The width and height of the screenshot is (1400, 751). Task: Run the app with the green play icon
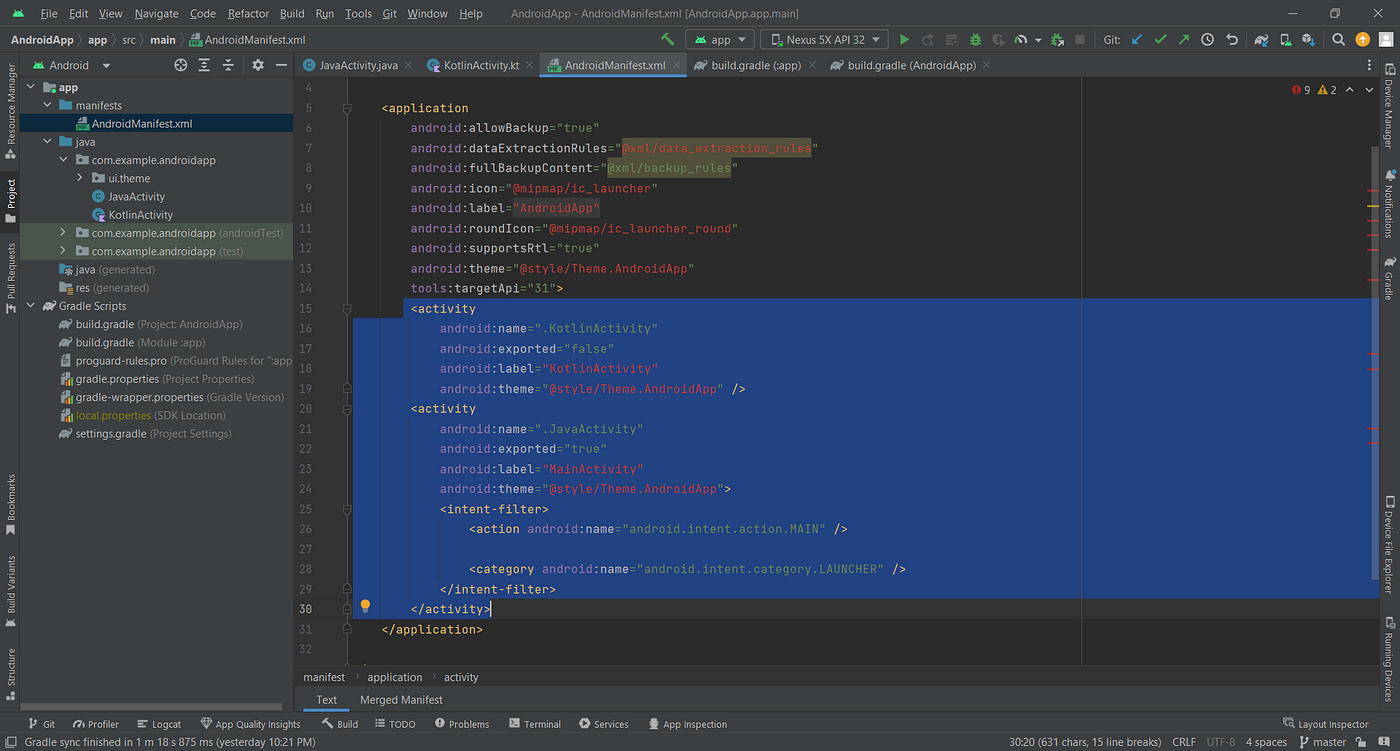pyautogui.click(x=904, y=39)
